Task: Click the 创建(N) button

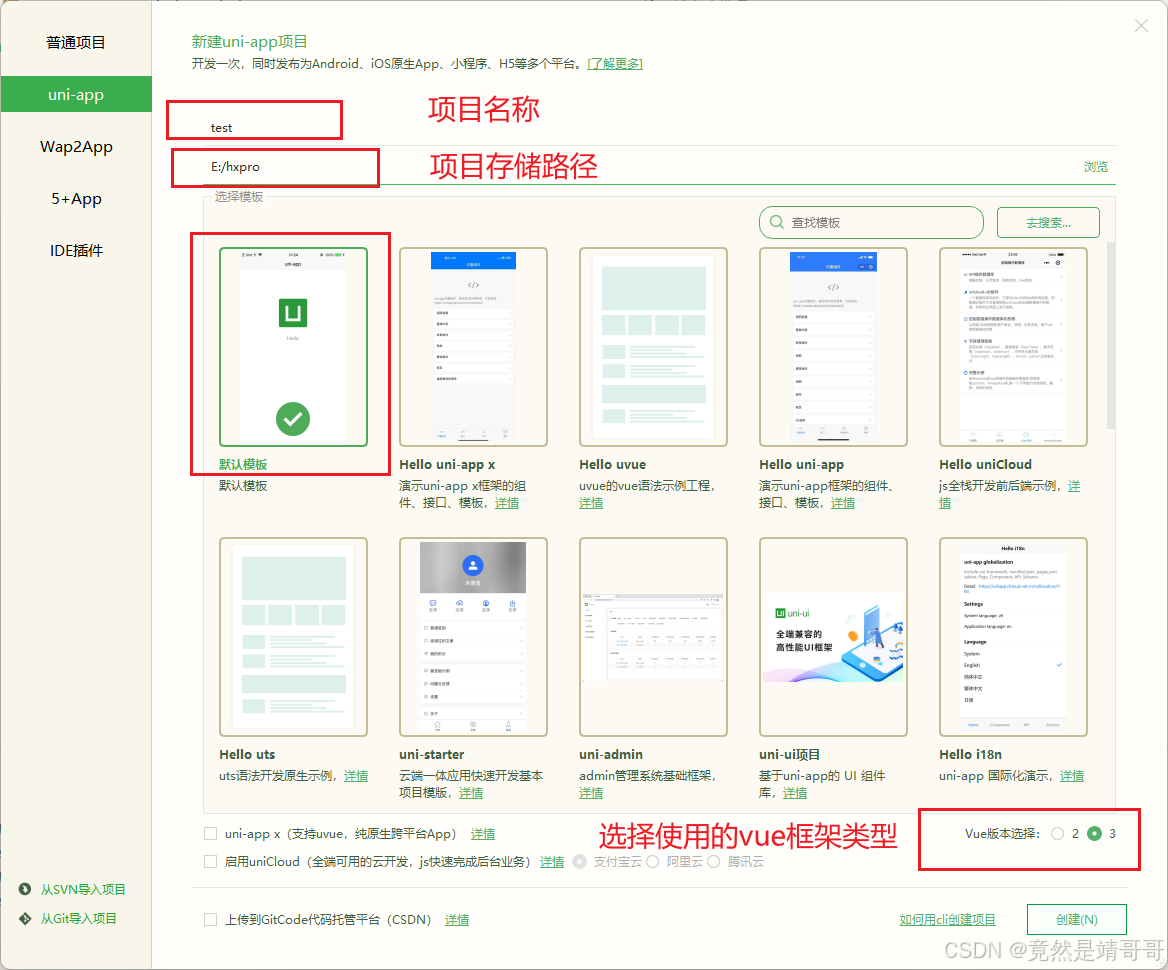Action: (1076, 919)
